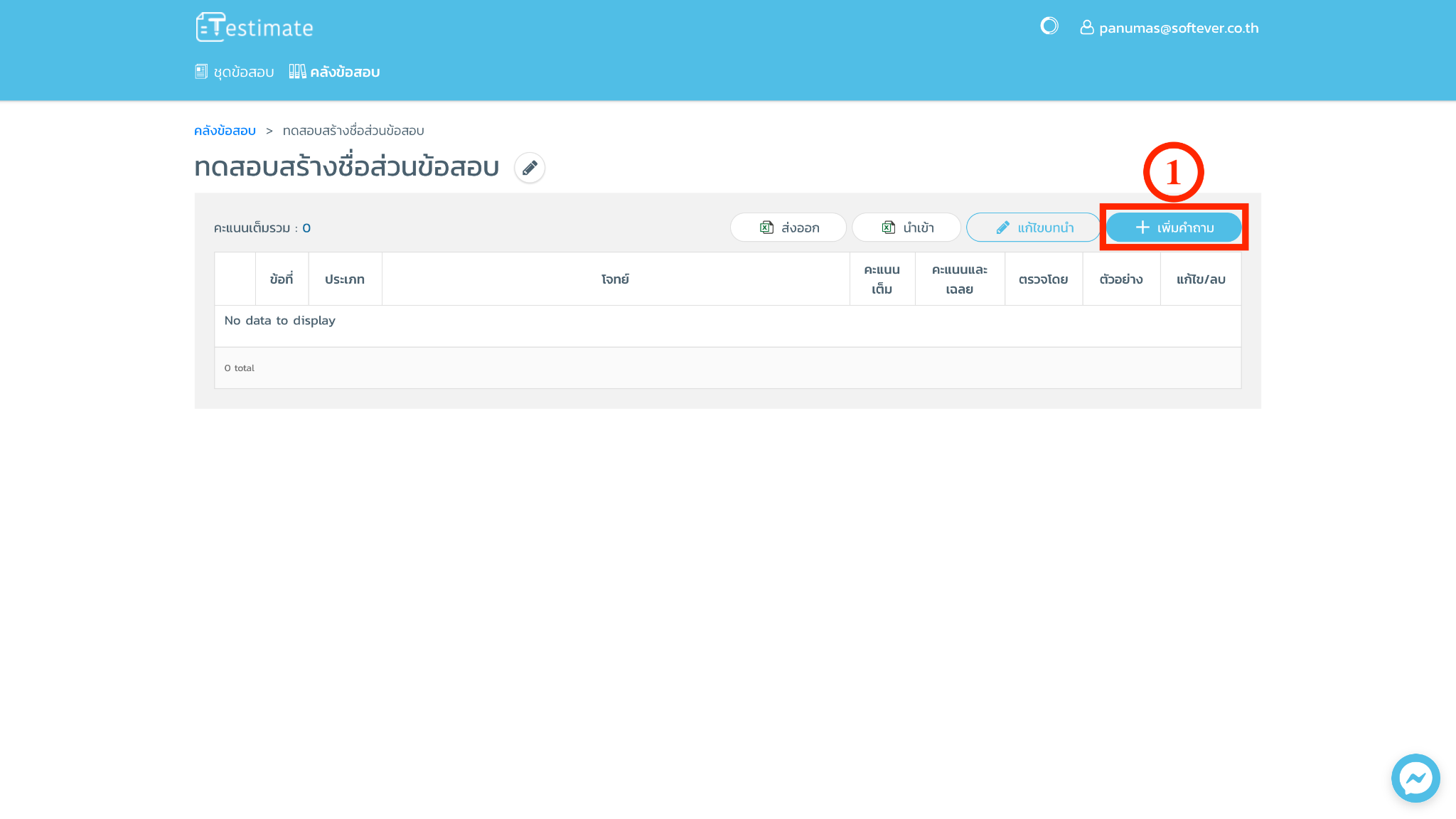Click the Testimate logo
The height and width of the screenshot is (819, 1456).
point(255,28)
